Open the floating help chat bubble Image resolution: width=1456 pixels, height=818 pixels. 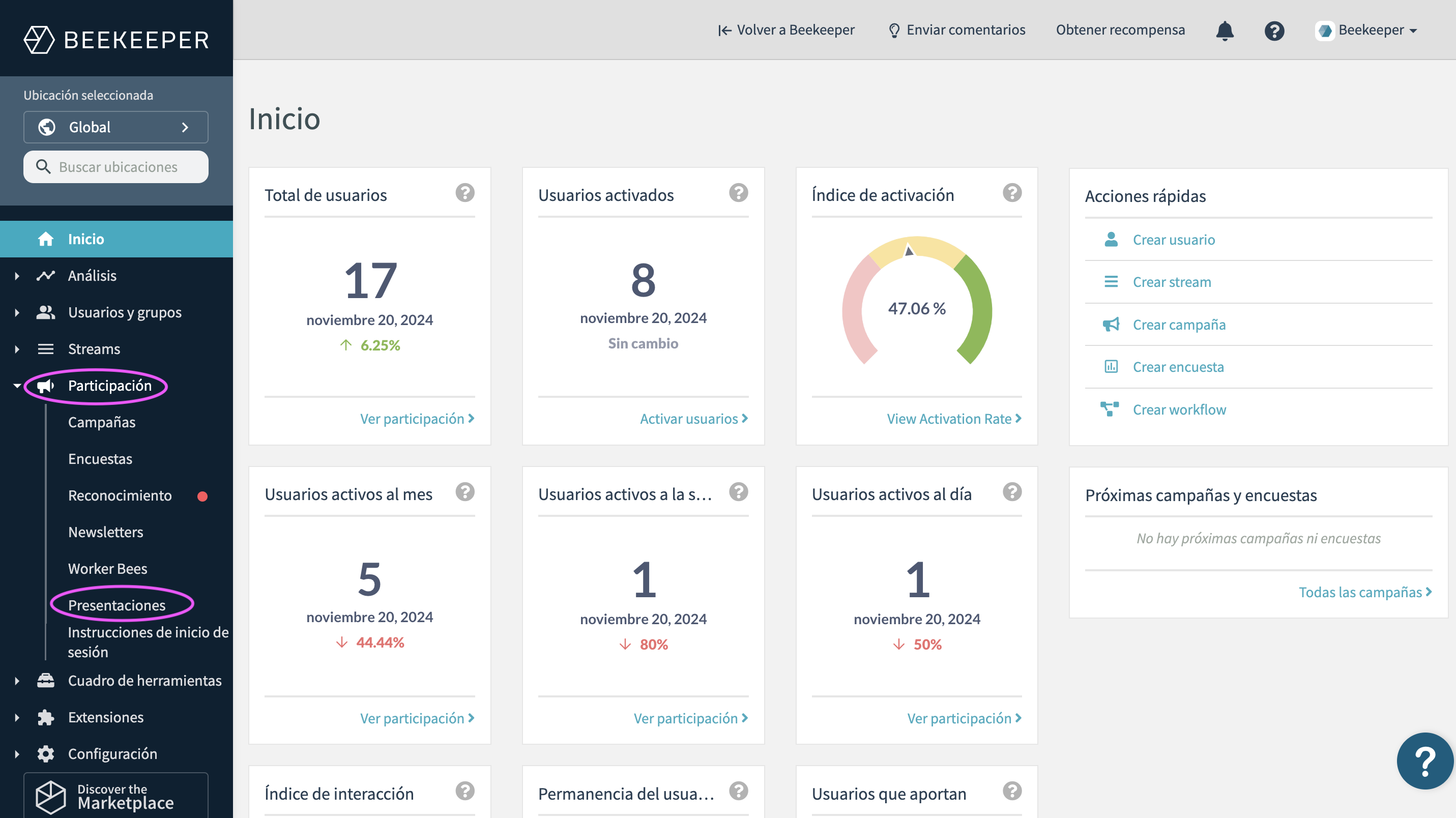click(1424, 761)
